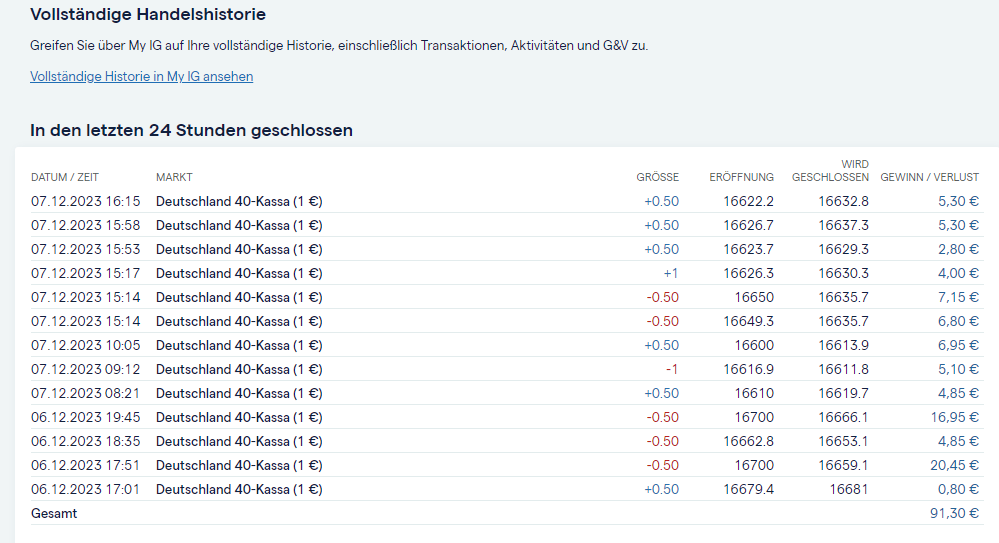Select the 07.12.2023 10:05 trade date
Screen dimensions: 999x543
[85, 345]
